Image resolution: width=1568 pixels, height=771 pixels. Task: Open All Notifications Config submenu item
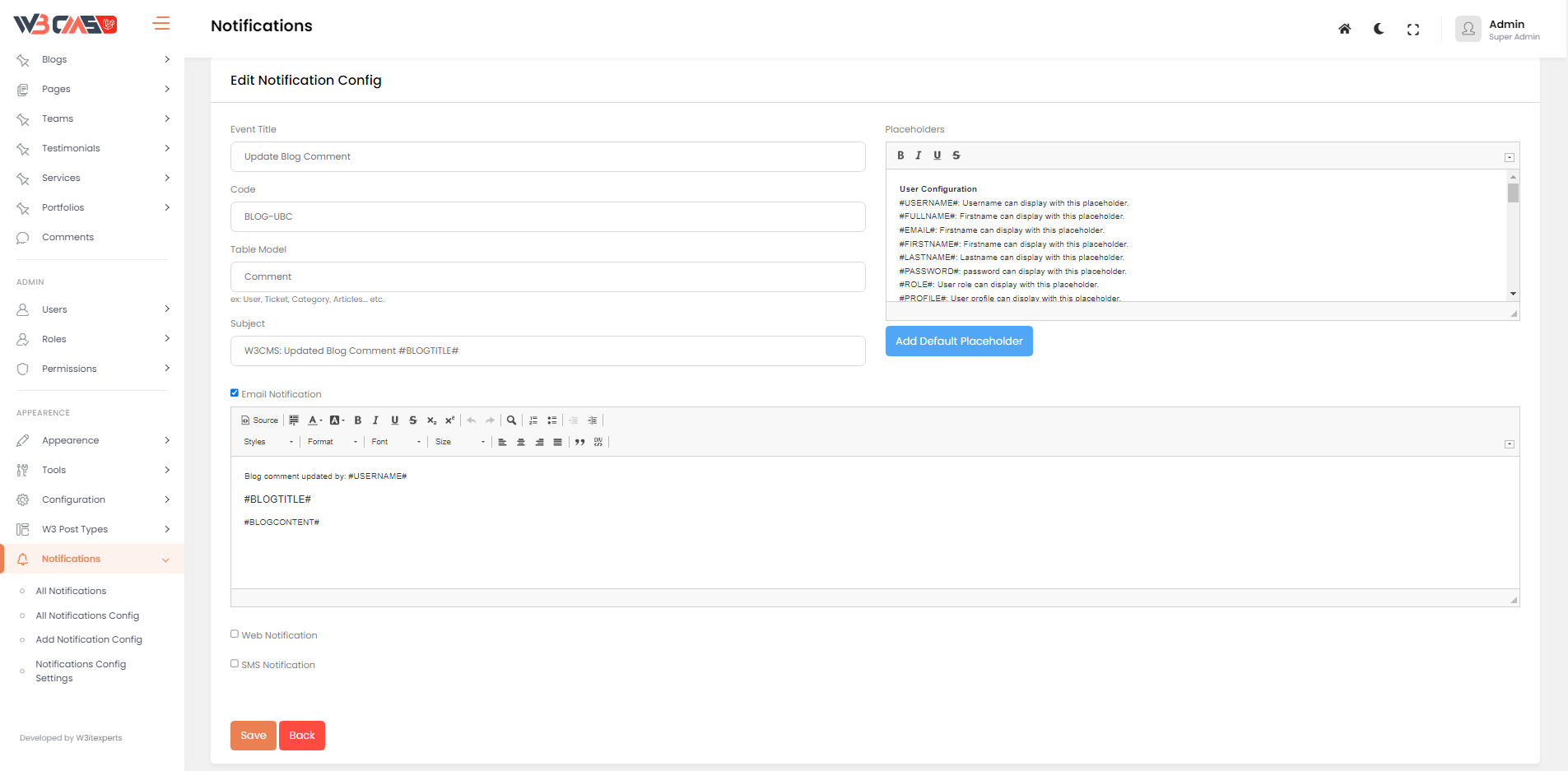coord(87,615)
